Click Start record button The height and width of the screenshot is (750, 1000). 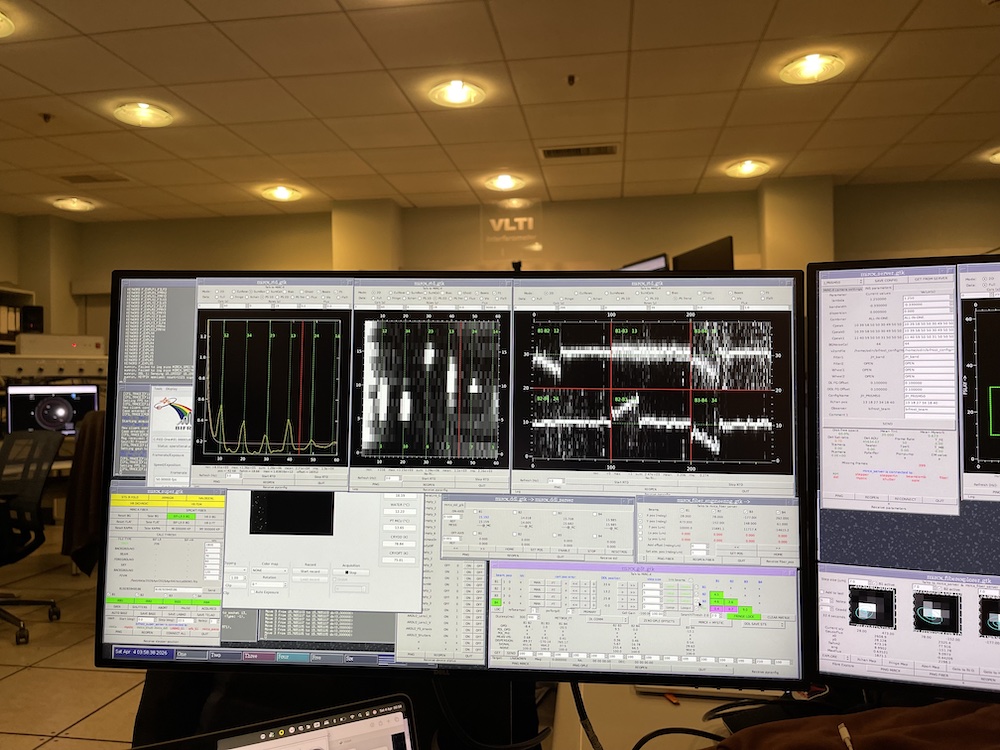311,571
